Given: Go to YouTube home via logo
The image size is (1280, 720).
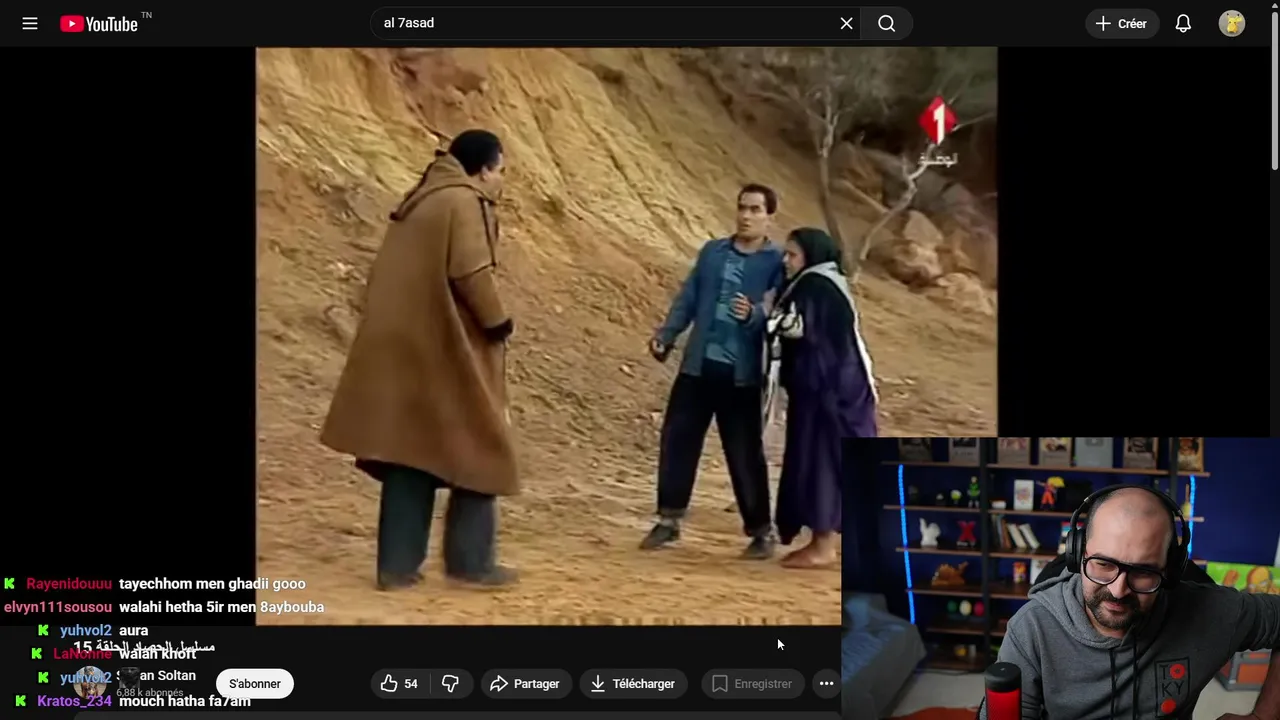Looking at the screenshot, I should click(98, 24).
